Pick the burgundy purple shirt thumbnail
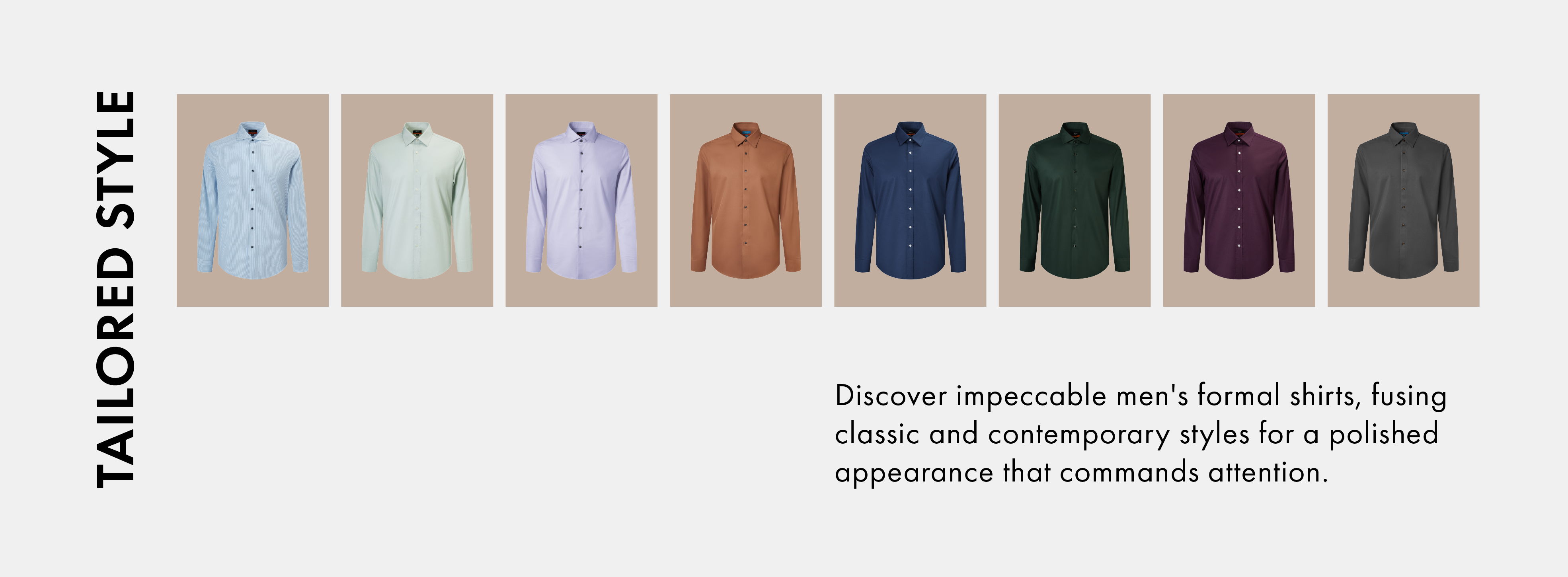The width and height of the screenshot is (1568, 577). point(1239,200)
